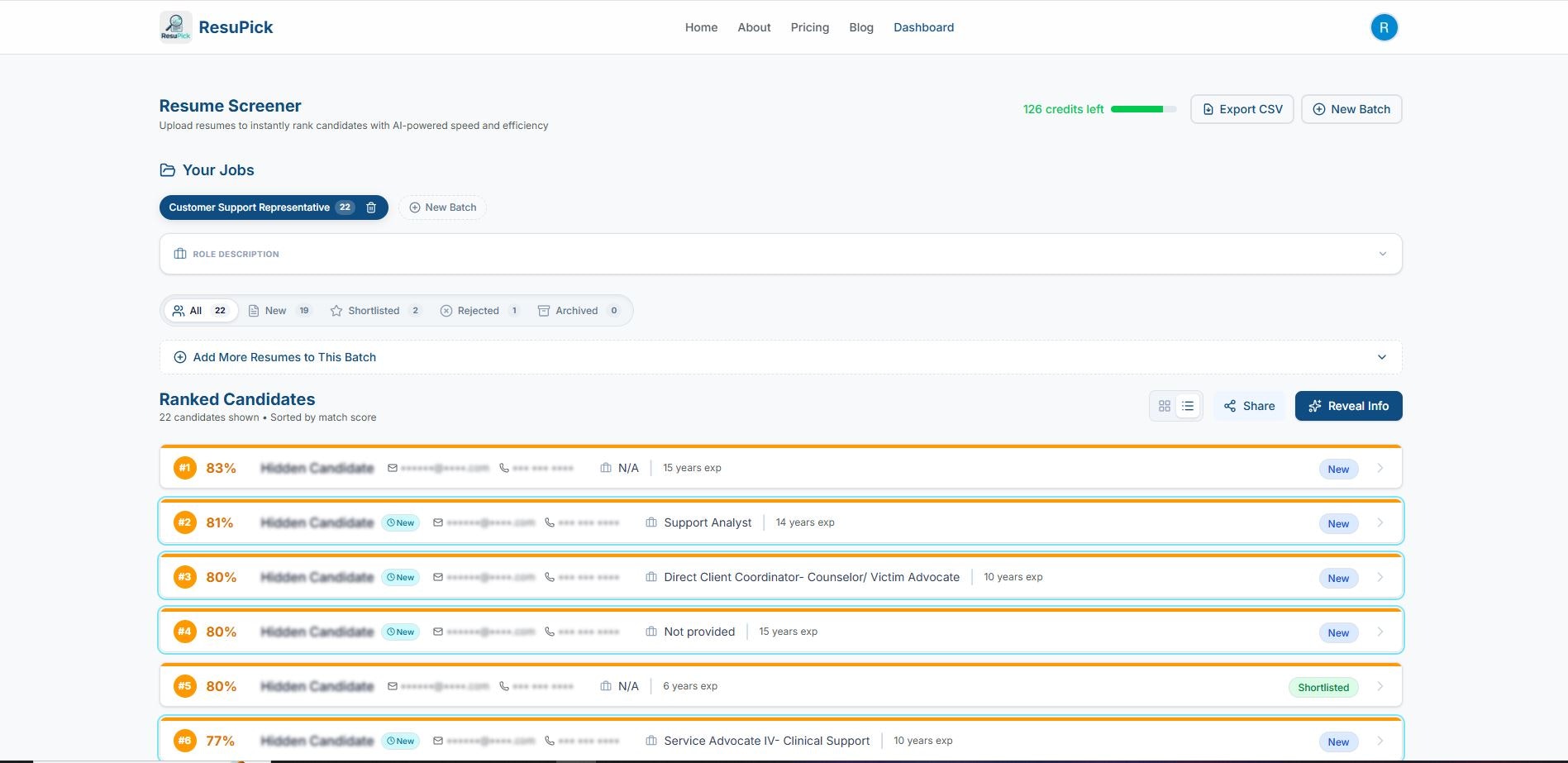Open the About page

click(x=754, y=27)
